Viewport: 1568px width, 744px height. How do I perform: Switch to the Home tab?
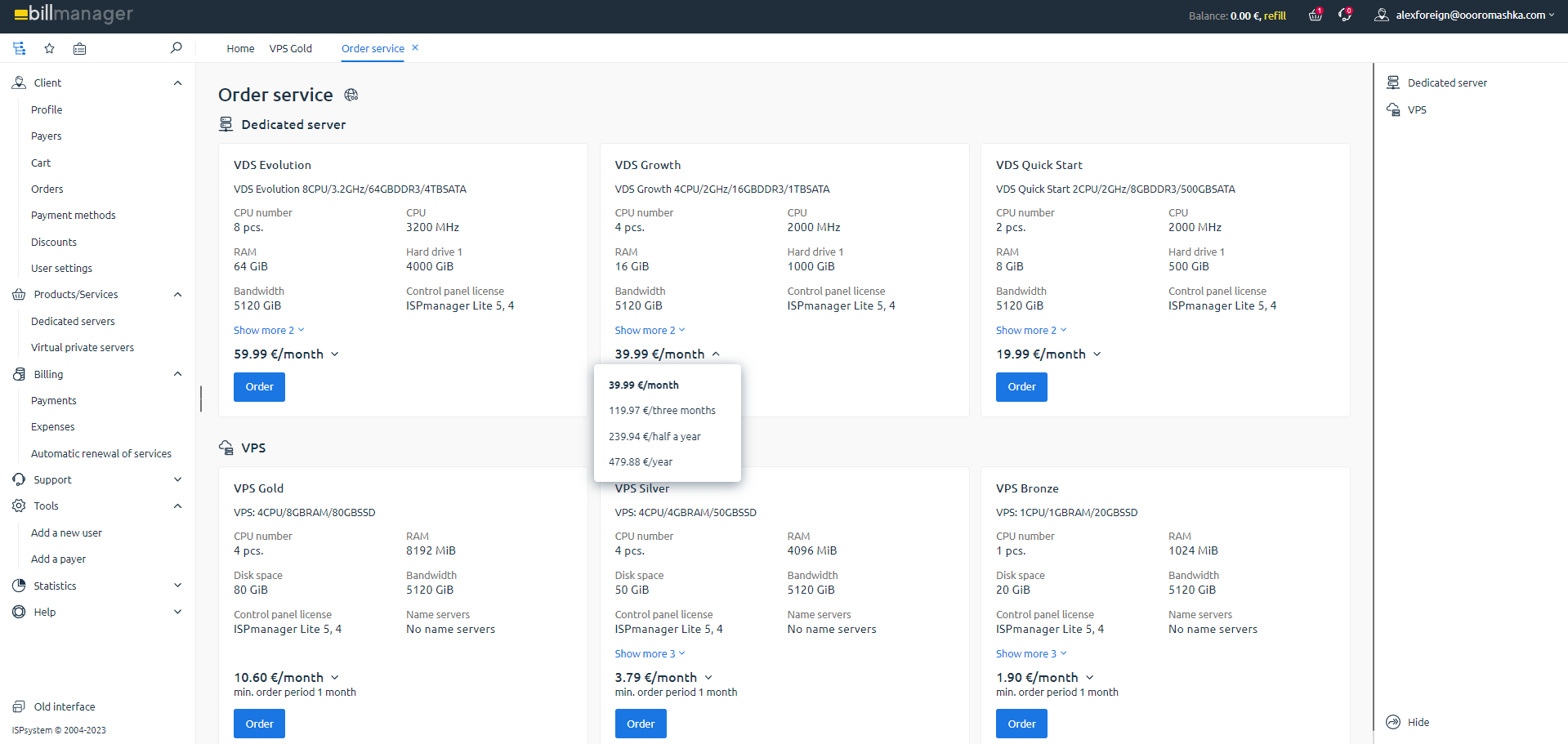coord(239,48)
